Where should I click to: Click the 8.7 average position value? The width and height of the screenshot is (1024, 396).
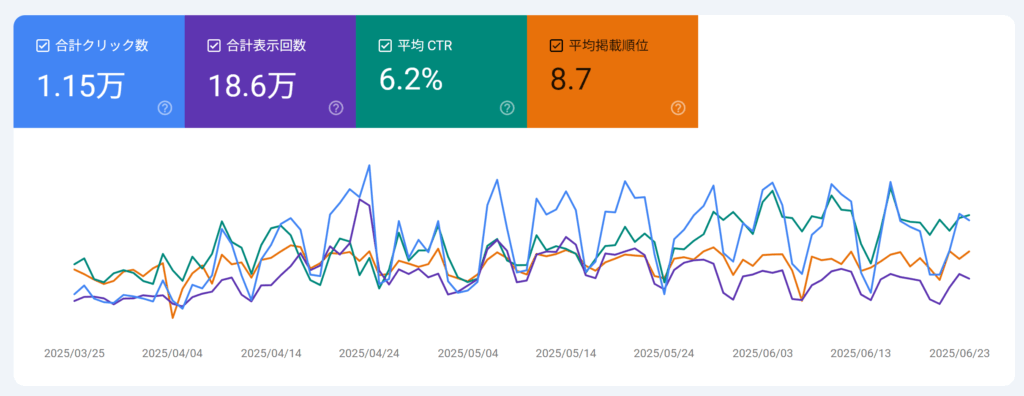571,80
